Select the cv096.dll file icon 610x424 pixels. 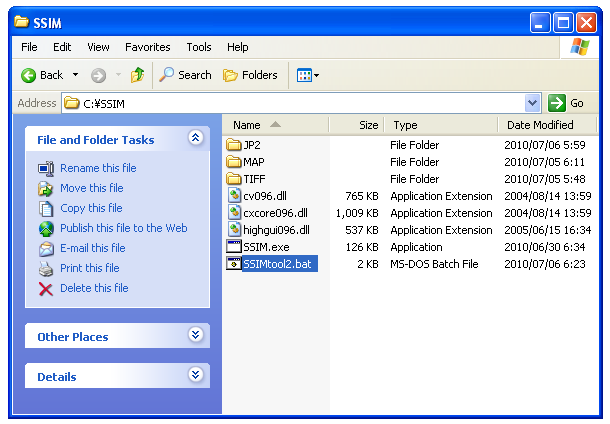234,196
